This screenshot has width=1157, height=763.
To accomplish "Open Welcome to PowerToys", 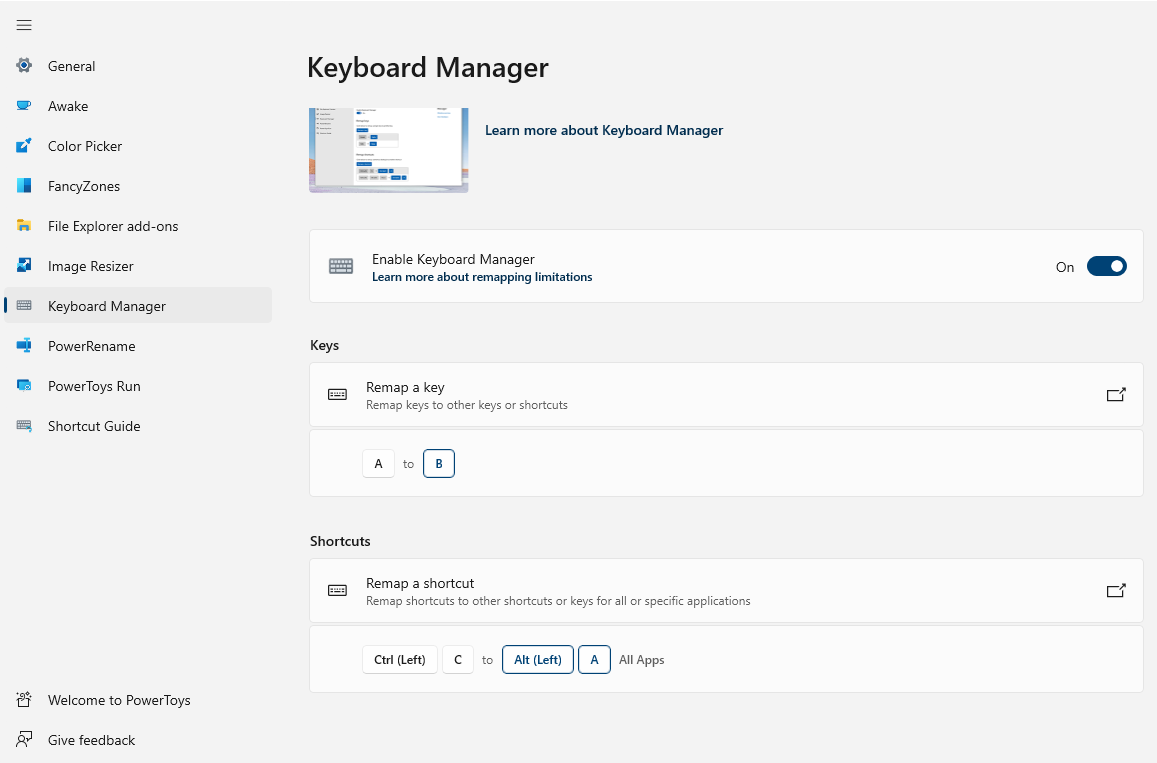I will point(118,700).
